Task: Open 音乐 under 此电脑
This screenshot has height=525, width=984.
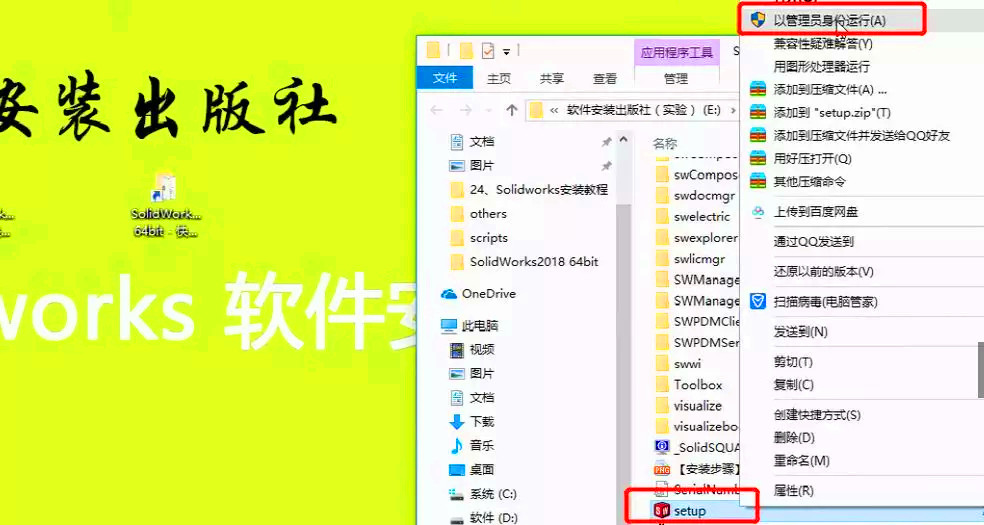Action: tap(481, 445)
